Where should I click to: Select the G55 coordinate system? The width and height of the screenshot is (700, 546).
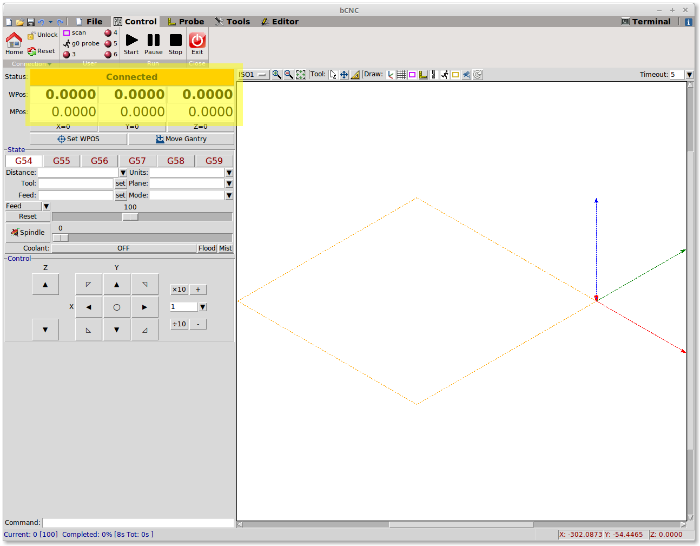tap(62, 161)
